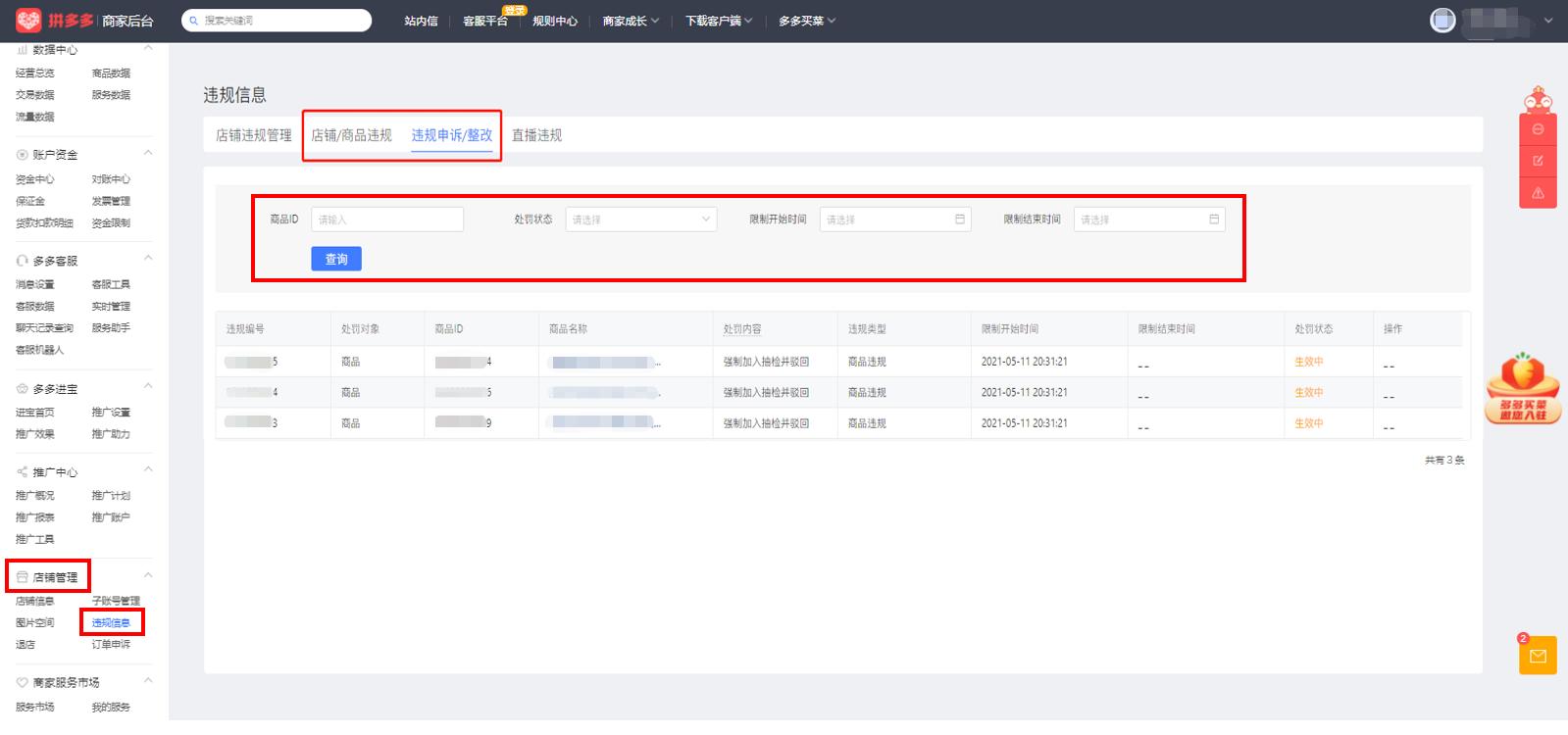Image resolution: width=1568 pixels, height=735 pixels.
Task: Switch to the 直播违规 tab
Action: click(x=536, y=135)
